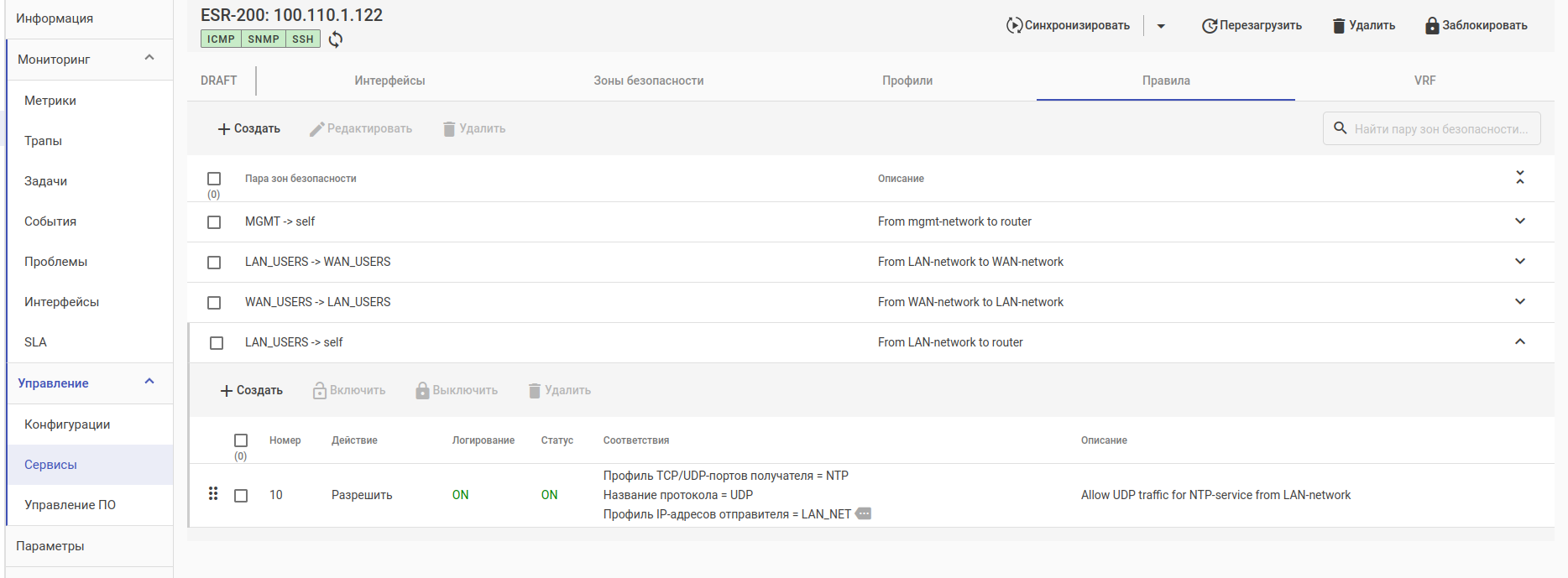Collapse the Мониторинг sidebar section
The image size is (1568, 578).
(149, 58)
